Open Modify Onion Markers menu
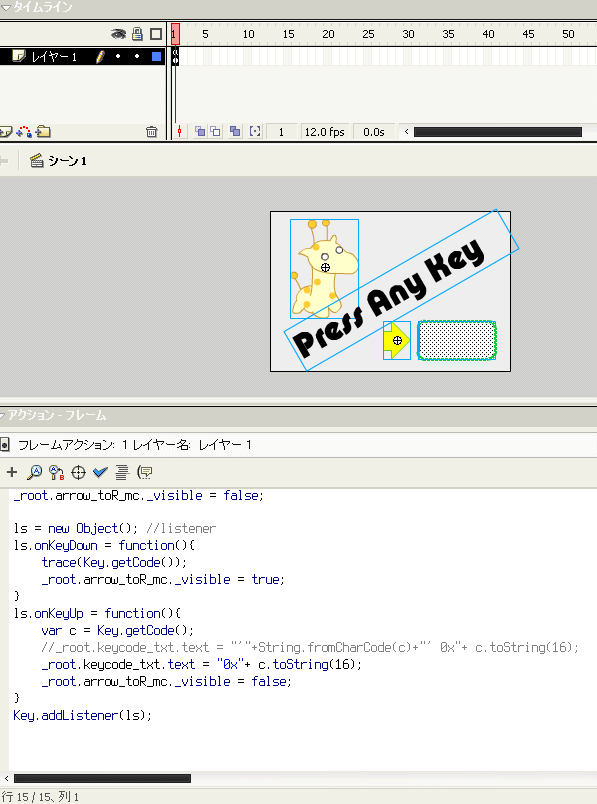Viewport: 597px width, 804px height. pyautogui.click(x=255, y=132)
